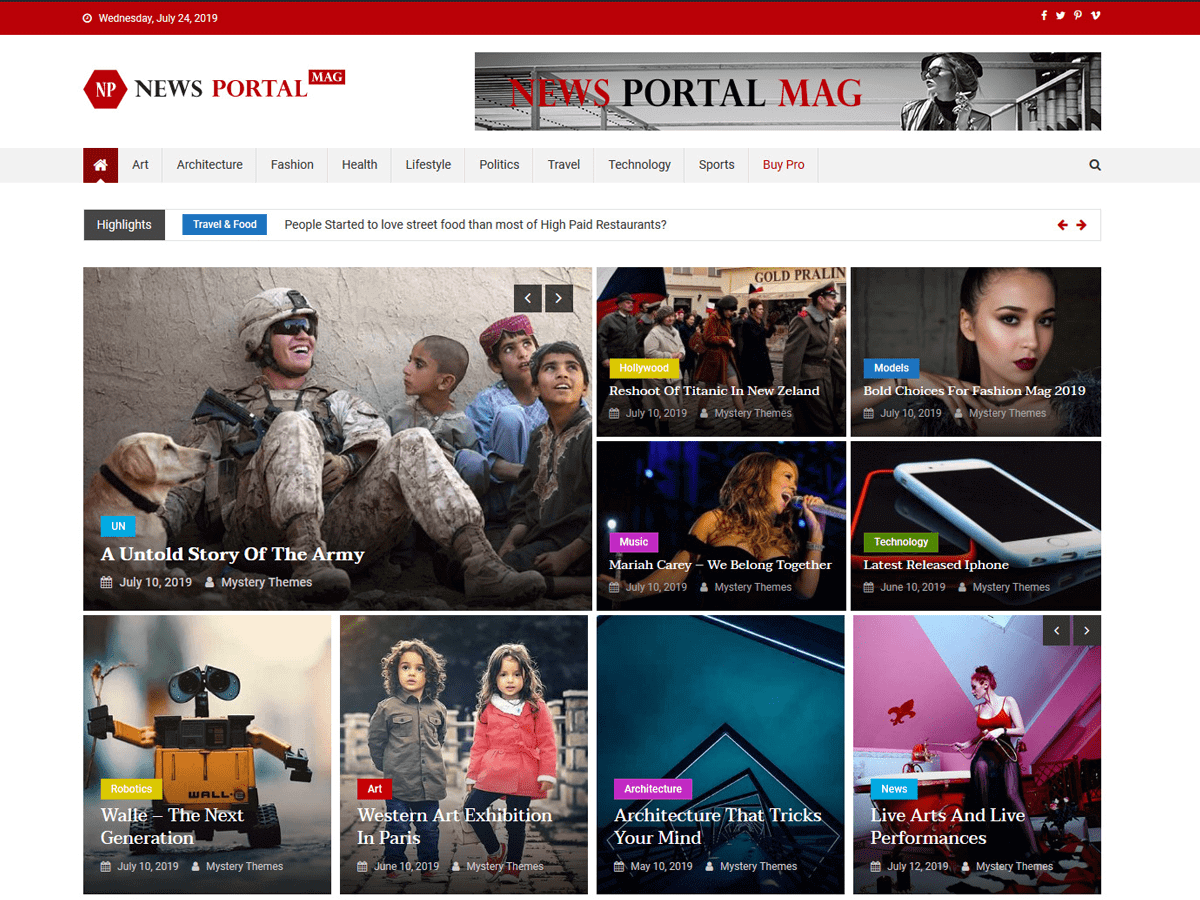Open the Facebook social icon
The image size is (1200, 900).
click(x=1044, y=16)
